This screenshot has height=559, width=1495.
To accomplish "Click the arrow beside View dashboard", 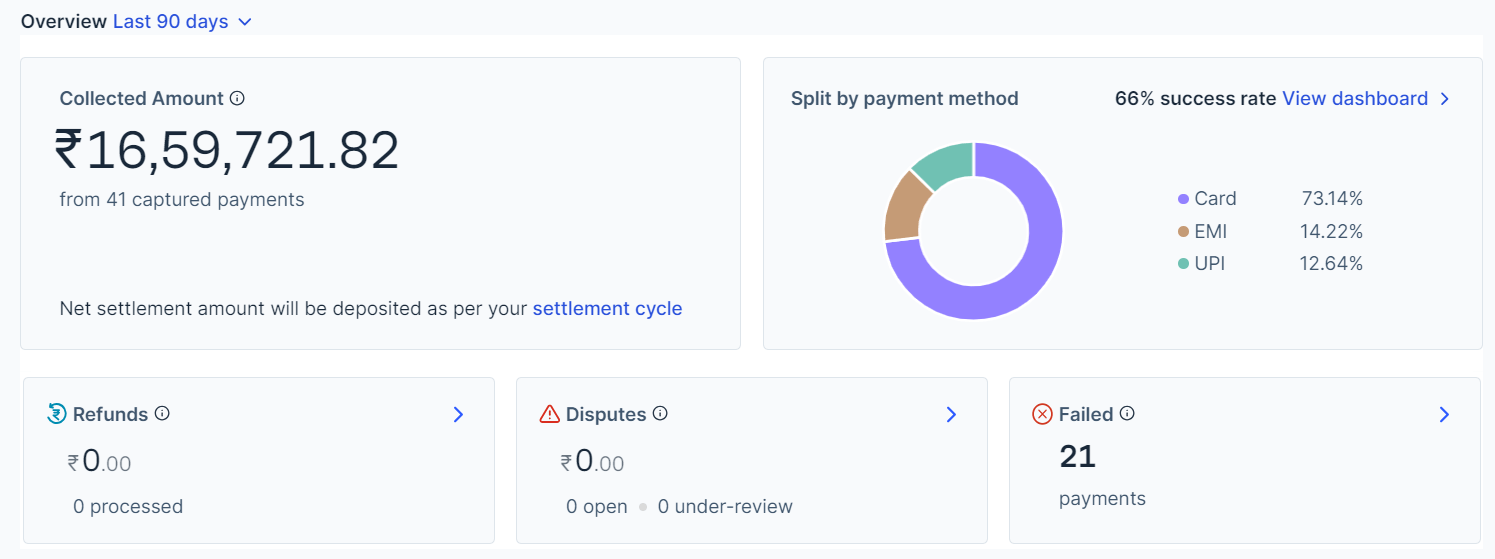I will coord(1444,99).
